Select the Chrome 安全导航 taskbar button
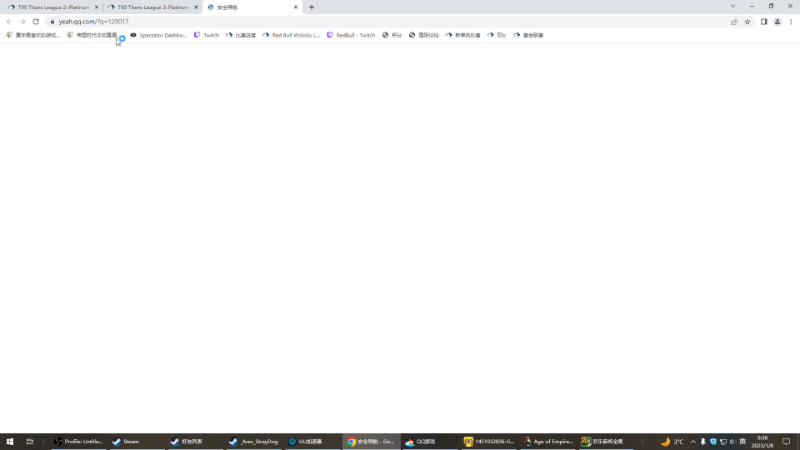The image size is (800, 450). tap(371, 441)
